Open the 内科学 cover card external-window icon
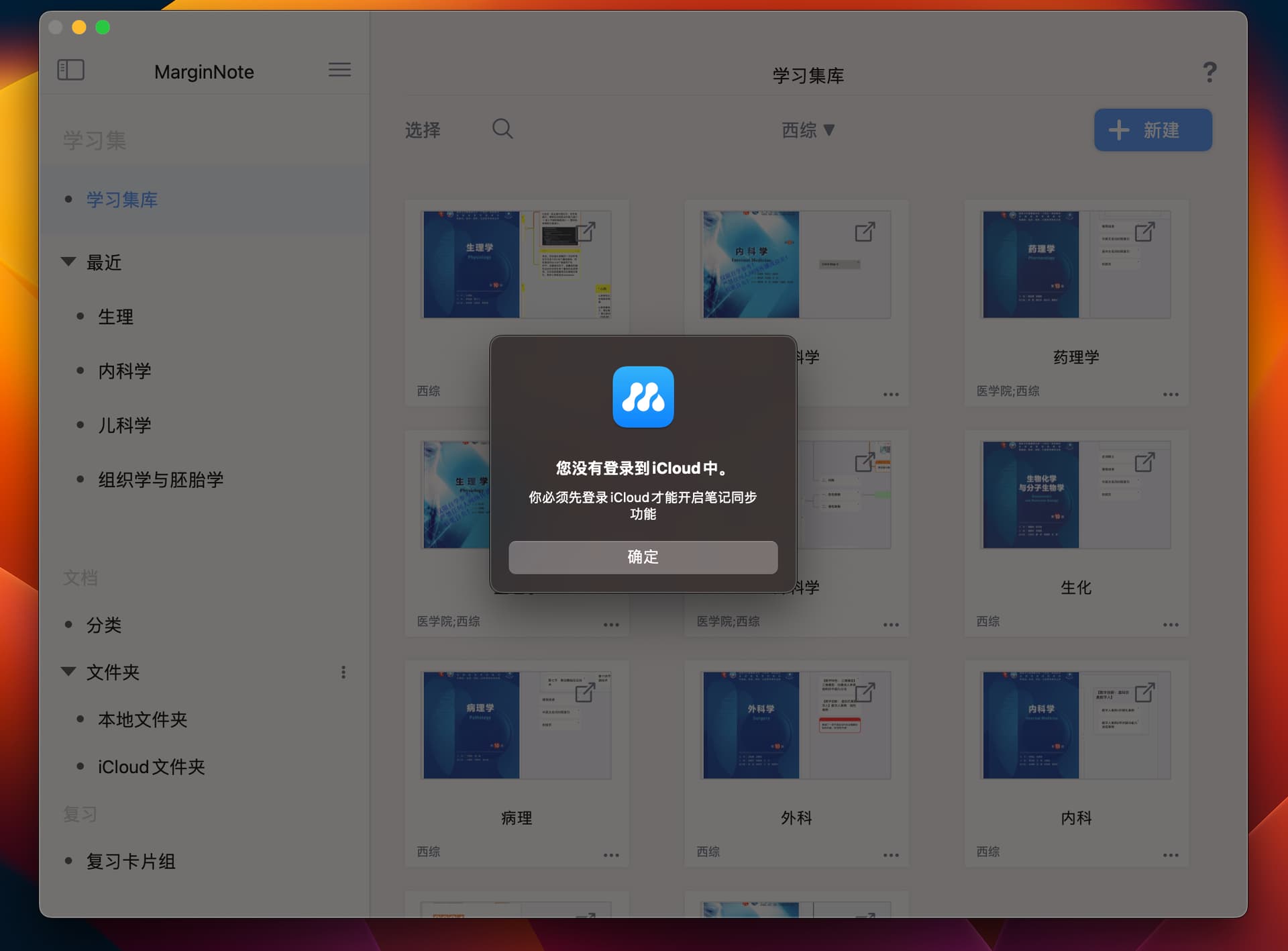The image size is (1288, 951). 865,232
